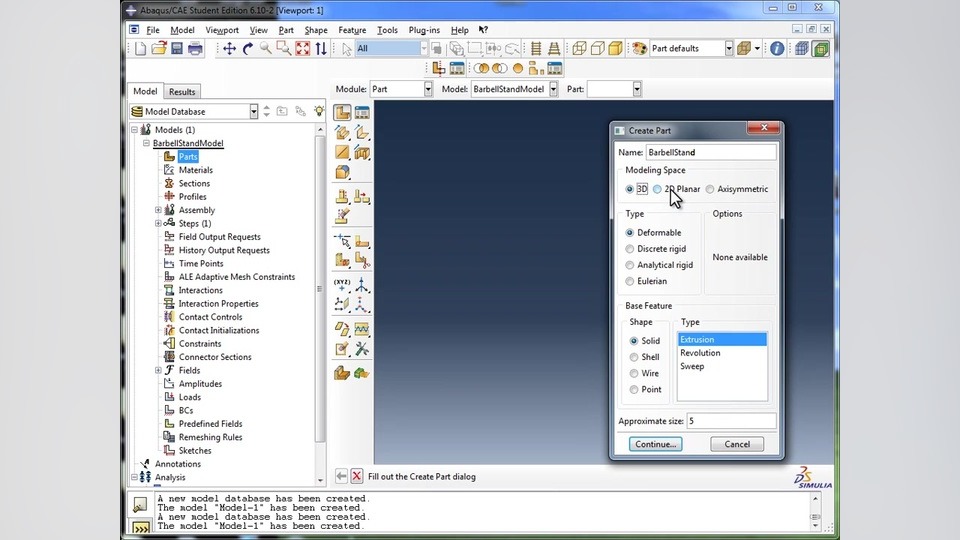Open the Plug-ins menu
Image resolution: width=960 pixels, height=540 pixels.
click(x=425, y=30)
